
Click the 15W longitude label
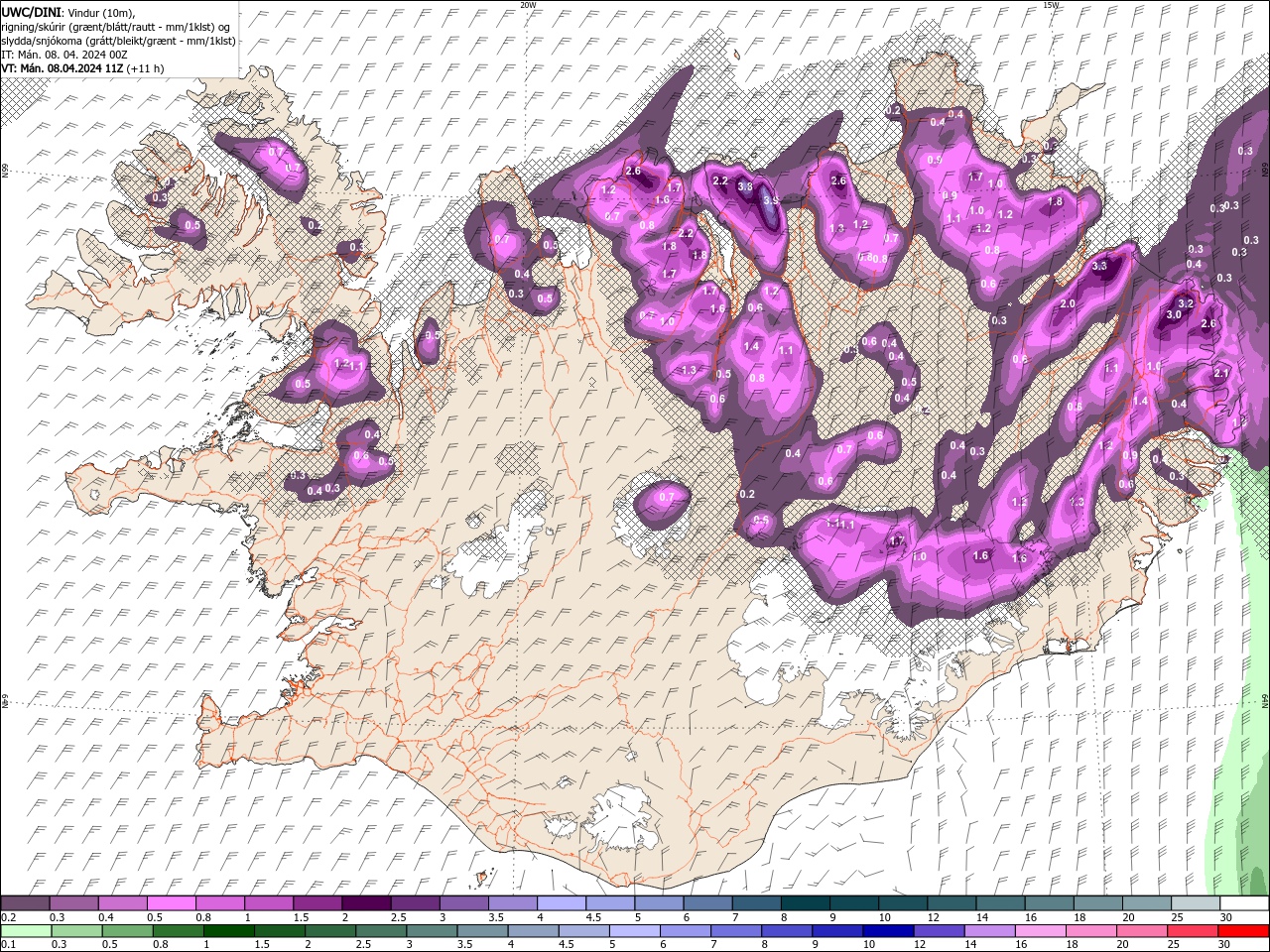tap(1050, 5)
